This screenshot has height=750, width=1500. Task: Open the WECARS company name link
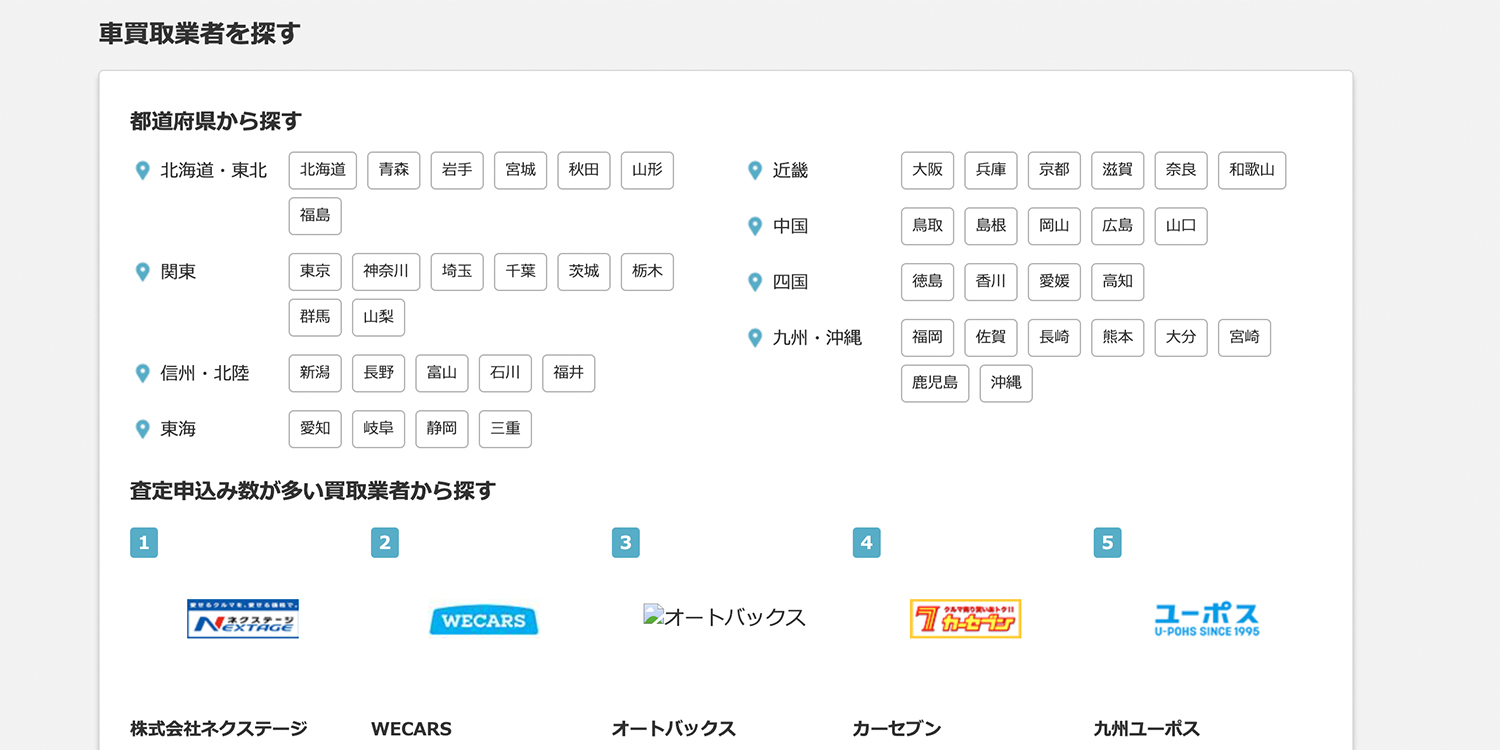click(411, 729)
